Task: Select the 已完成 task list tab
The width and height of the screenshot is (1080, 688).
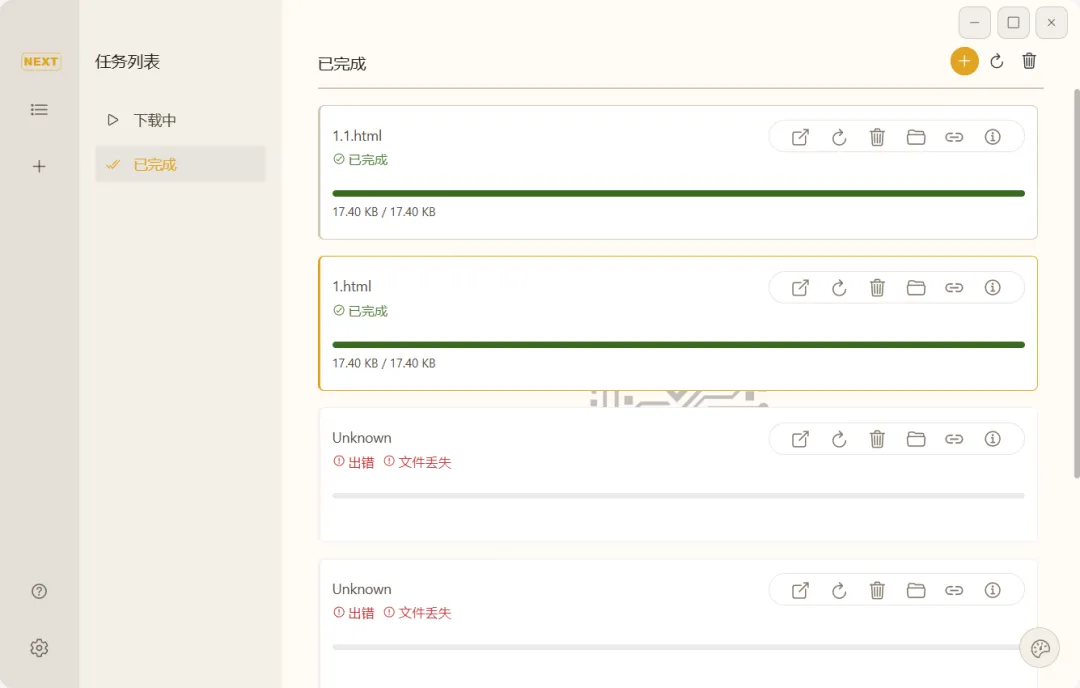Action: tap(155, 164)
